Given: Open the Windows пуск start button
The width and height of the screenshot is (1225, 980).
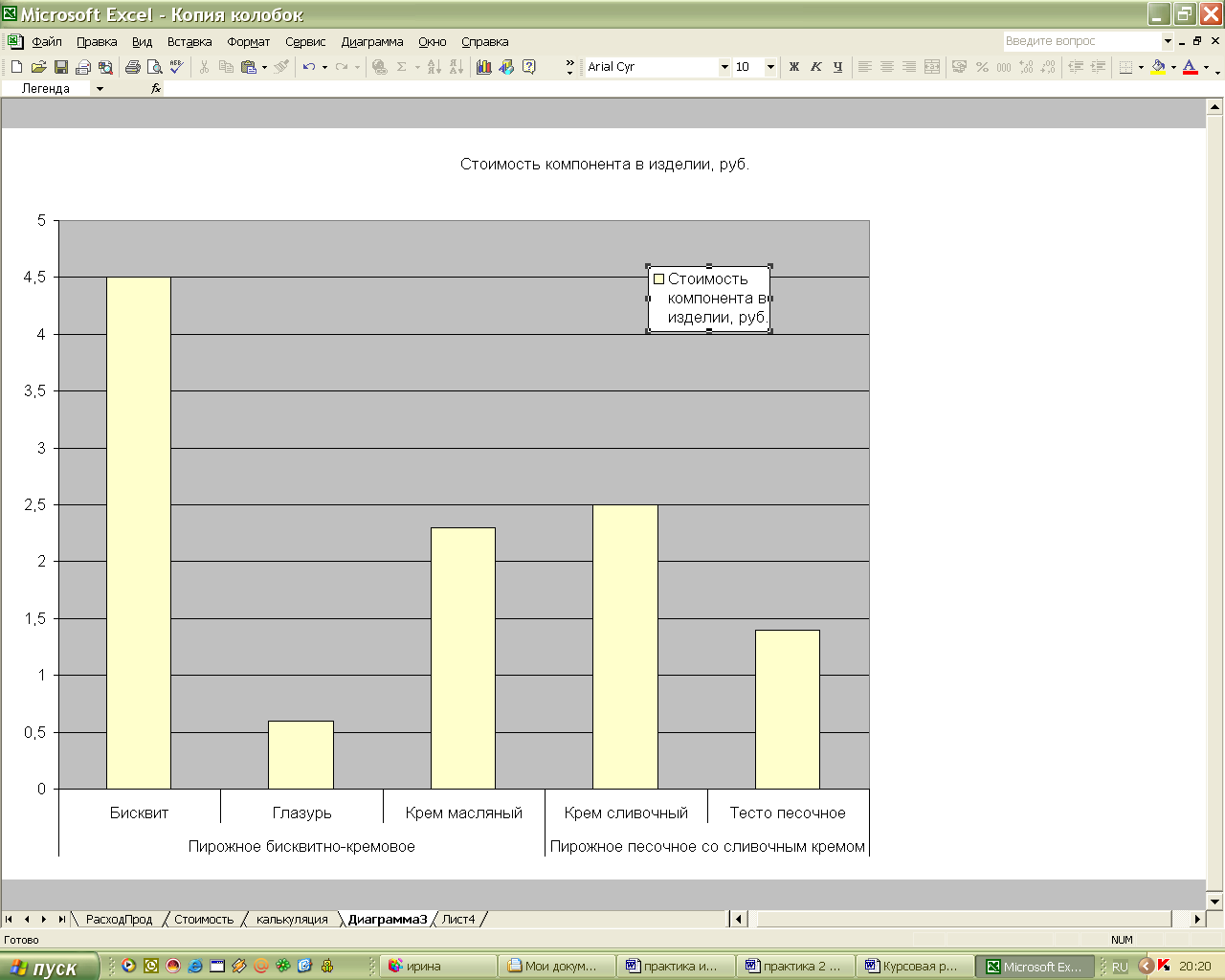Looking at the screenshot, I should tap(50, 967).
